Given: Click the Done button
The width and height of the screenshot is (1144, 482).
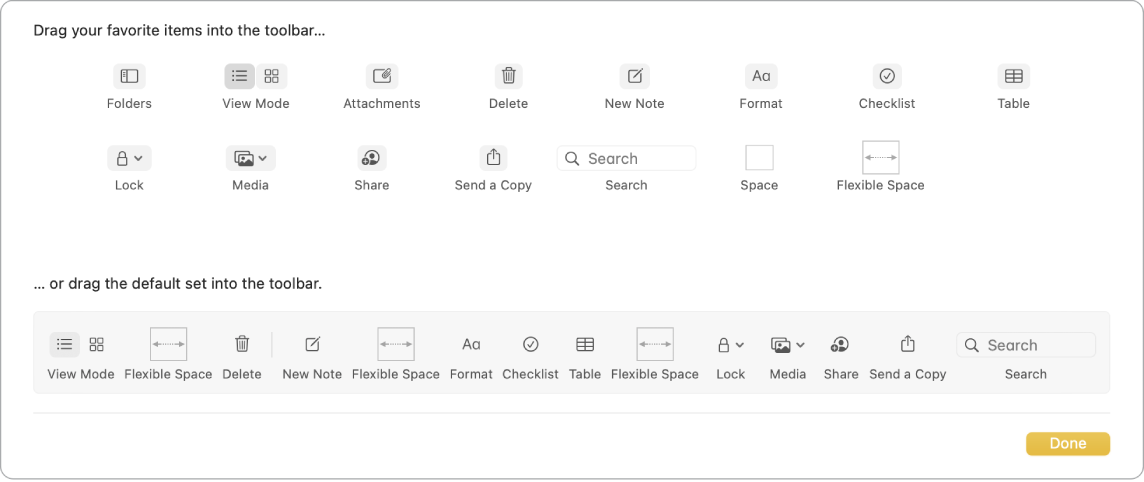Looking at the screenshot, I should click(1067, 444).
